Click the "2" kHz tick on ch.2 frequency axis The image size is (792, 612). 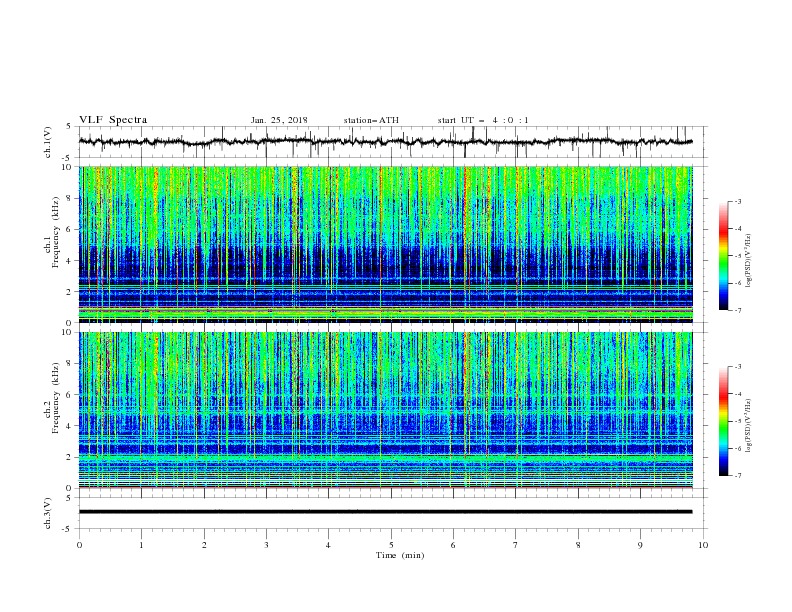tap(69, 457)
